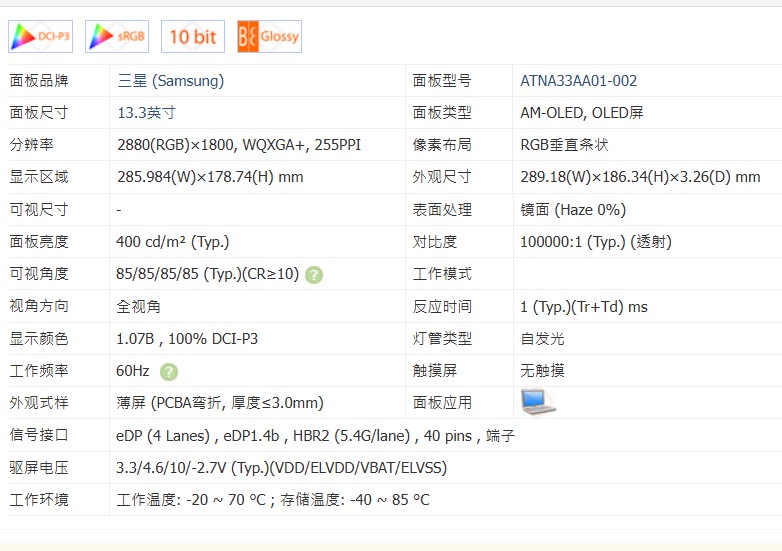Click the eDP (4 Lanes) signal interface text
Screen dimensions: 782x551
[163, 435]
